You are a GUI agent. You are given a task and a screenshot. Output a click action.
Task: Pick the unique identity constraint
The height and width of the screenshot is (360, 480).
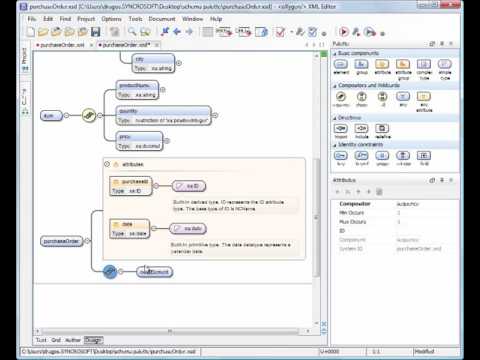(x=382, y=158)
